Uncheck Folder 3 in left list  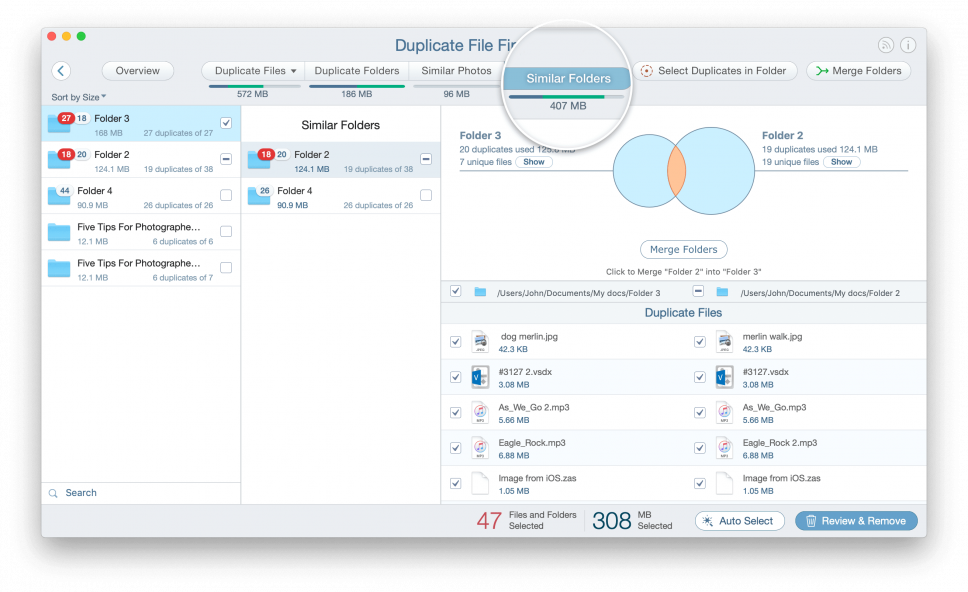coord(226,123)
